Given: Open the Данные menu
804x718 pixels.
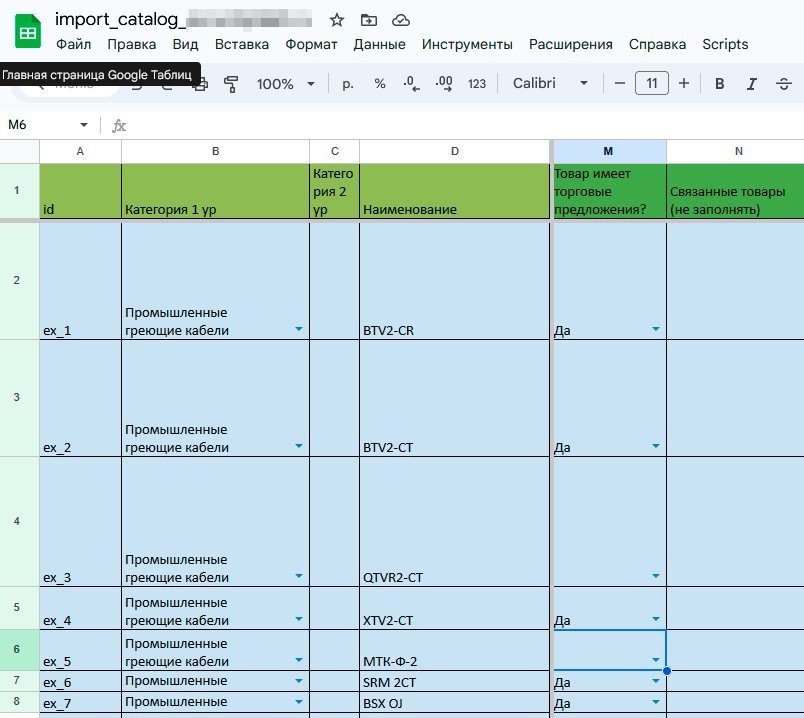Looking at the screenshot, I should click(379, 44).
